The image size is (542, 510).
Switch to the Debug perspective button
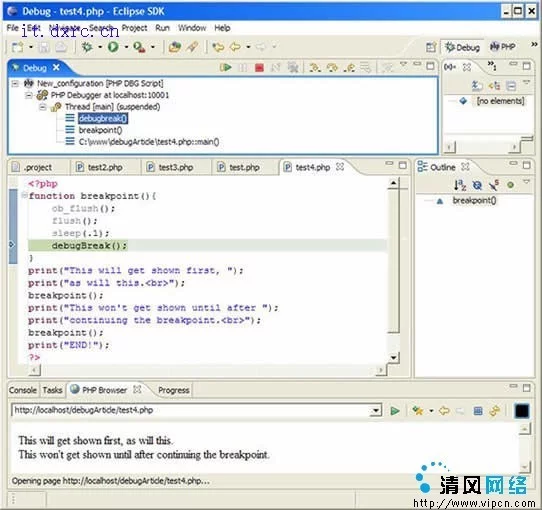click(462, 47)
